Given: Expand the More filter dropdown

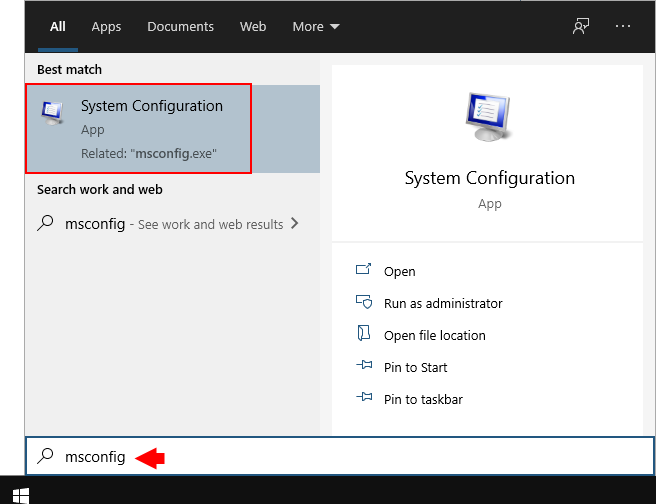Looking at the screenshot, I should [316, 27].
